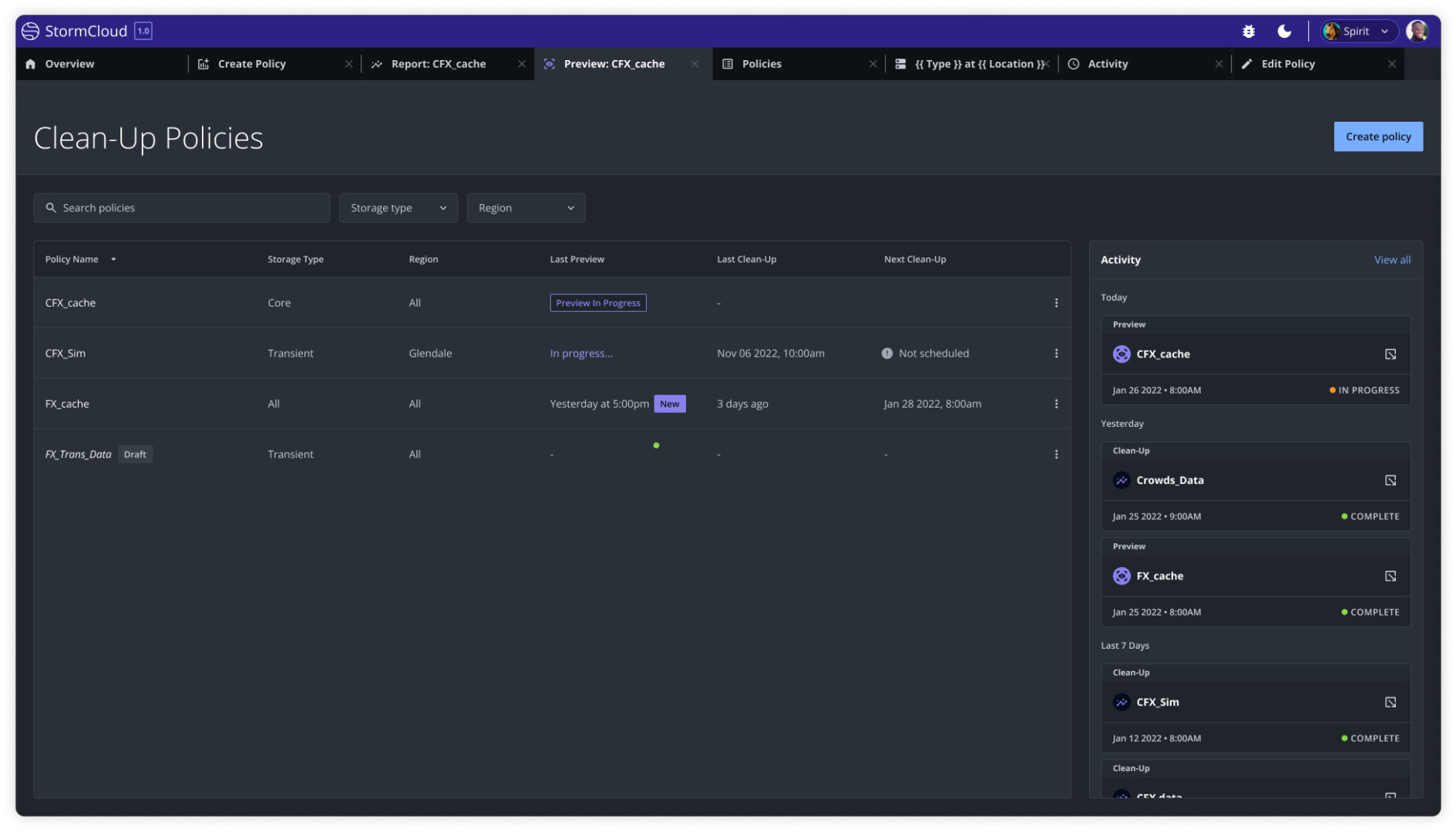Open the CFX_cache activity detail icon
The image size is (1456, 832).
[1390, 354]
